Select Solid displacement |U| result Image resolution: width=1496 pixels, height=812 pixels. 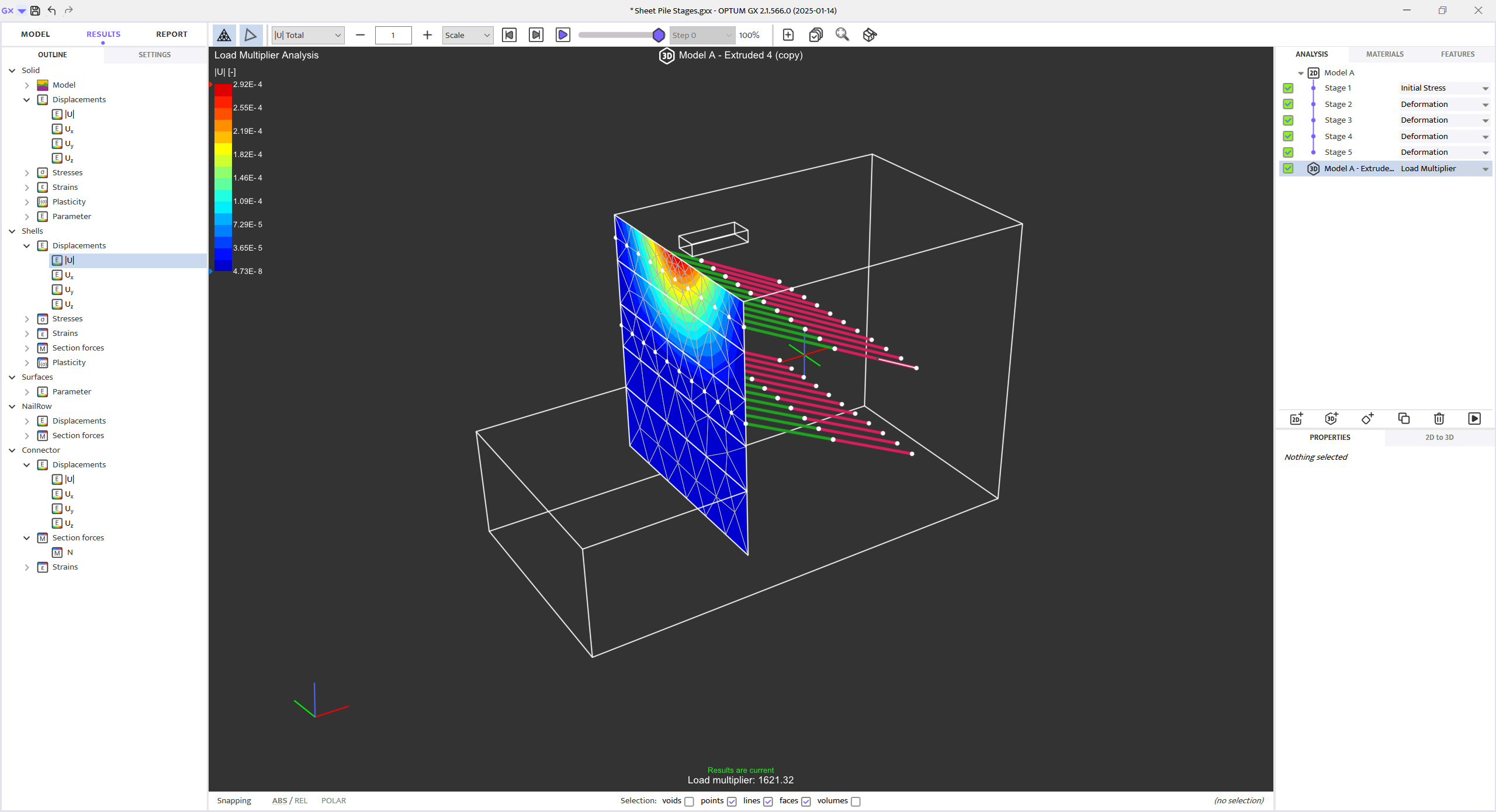click(70, 114)
